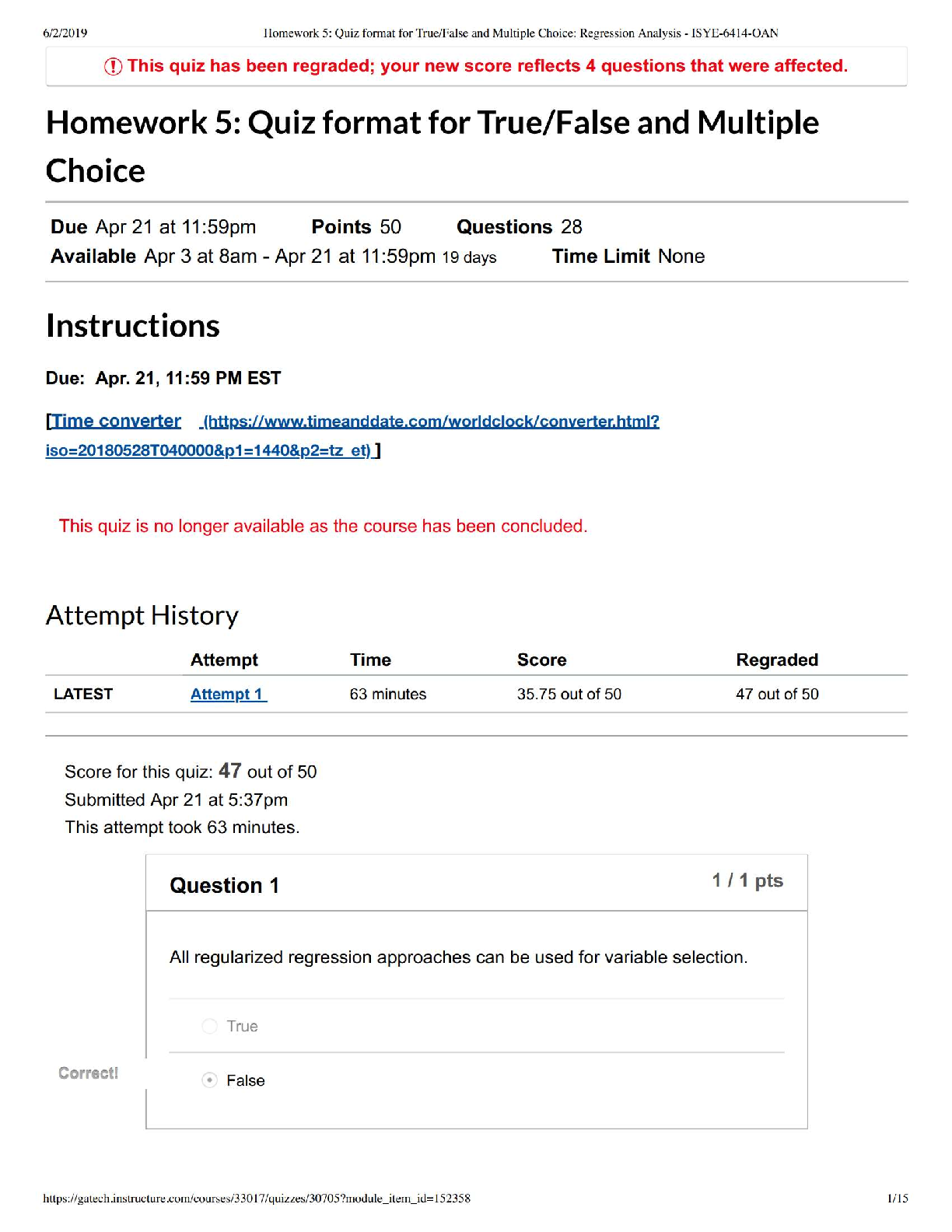Click the gatech.instructure.com footer URL
The image size is (952, 1232).
tap(257, 1199)
